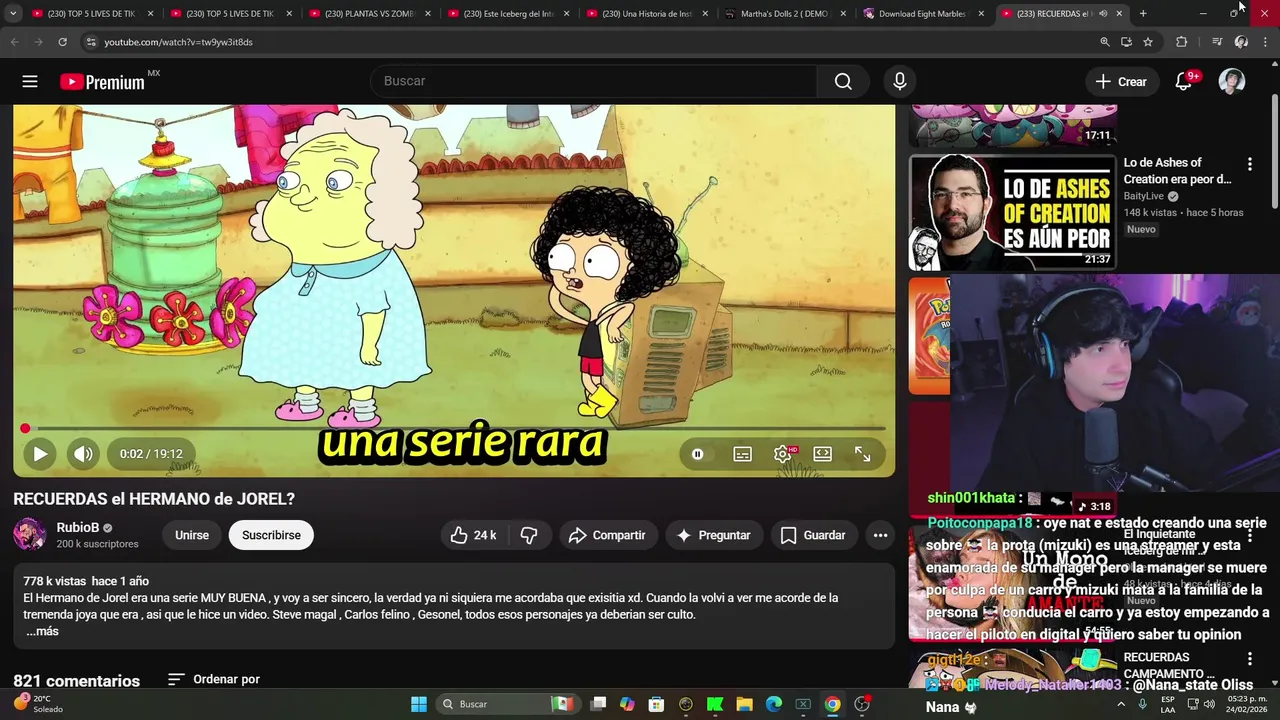Install app icon in address bar
Image resolution: width=1280 pixels, height=720 pixels.
coord(1126,42)
